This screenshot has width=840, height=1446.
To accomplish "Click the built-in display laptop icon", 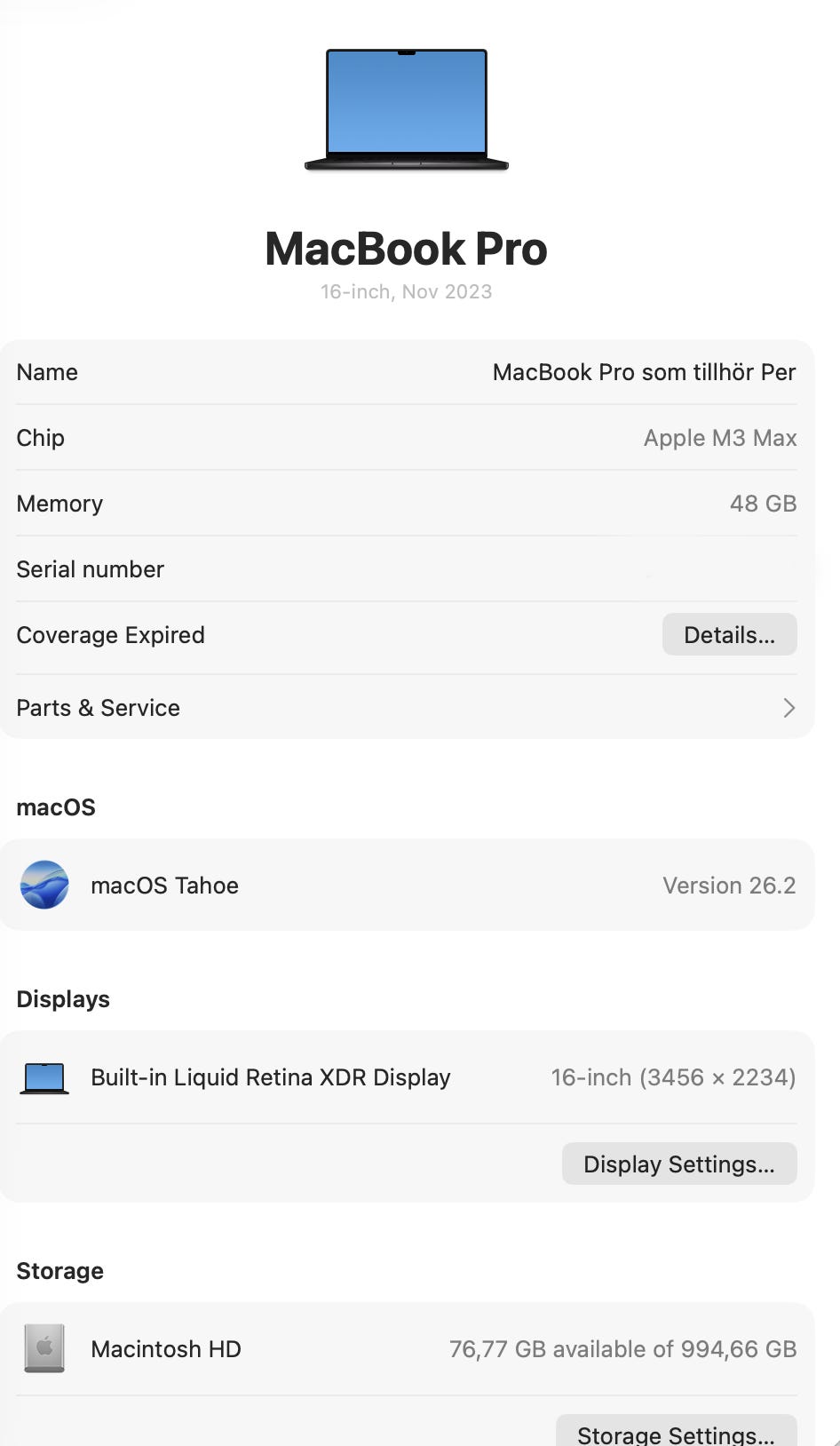I will (44, 1078).
